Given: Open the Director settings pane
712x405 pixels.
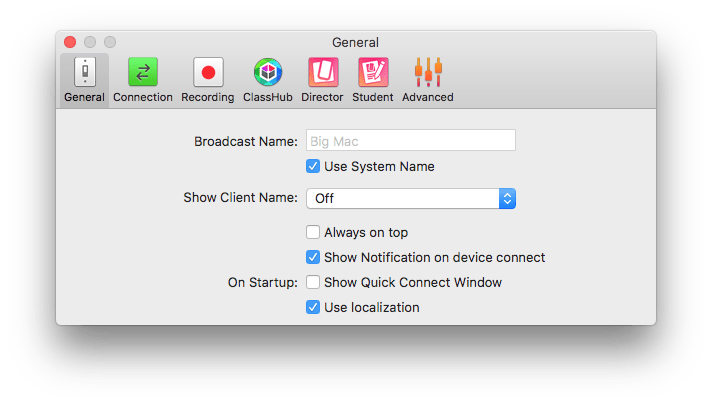Looking at the screenshot, I should pyautogui.click(x=322, y=73).
